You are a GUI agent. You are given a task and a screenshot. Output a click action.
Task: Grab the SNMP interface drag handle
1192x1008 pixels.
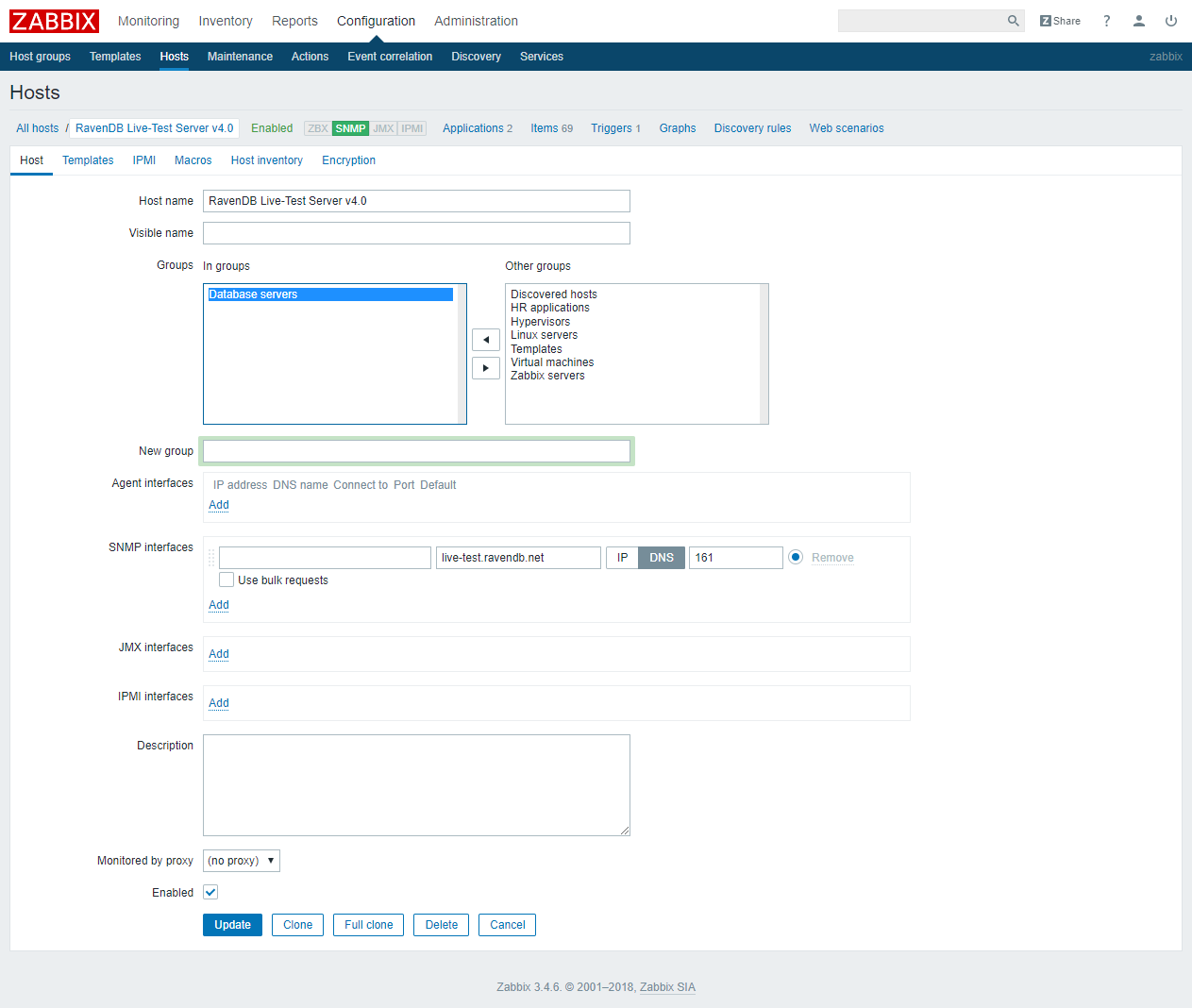click(211, 558)
